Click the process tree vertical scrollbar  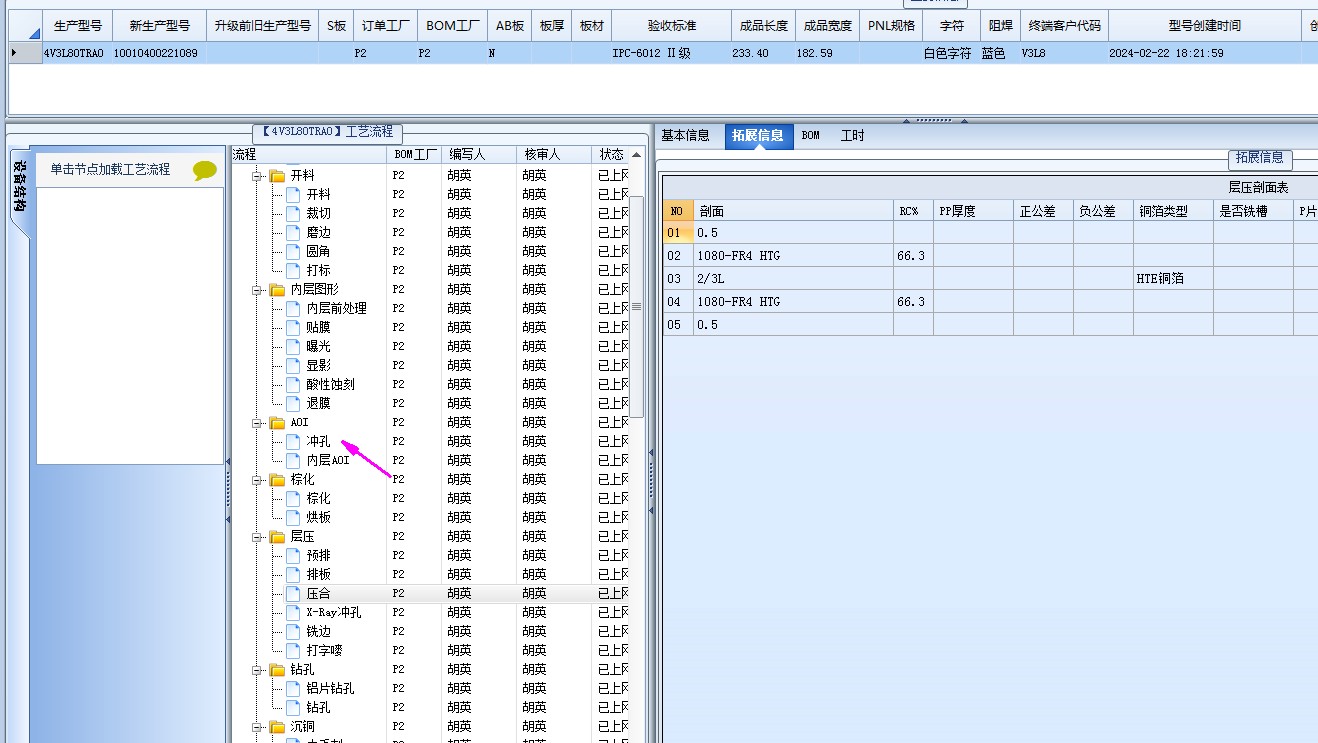click(x=636, y=306)
